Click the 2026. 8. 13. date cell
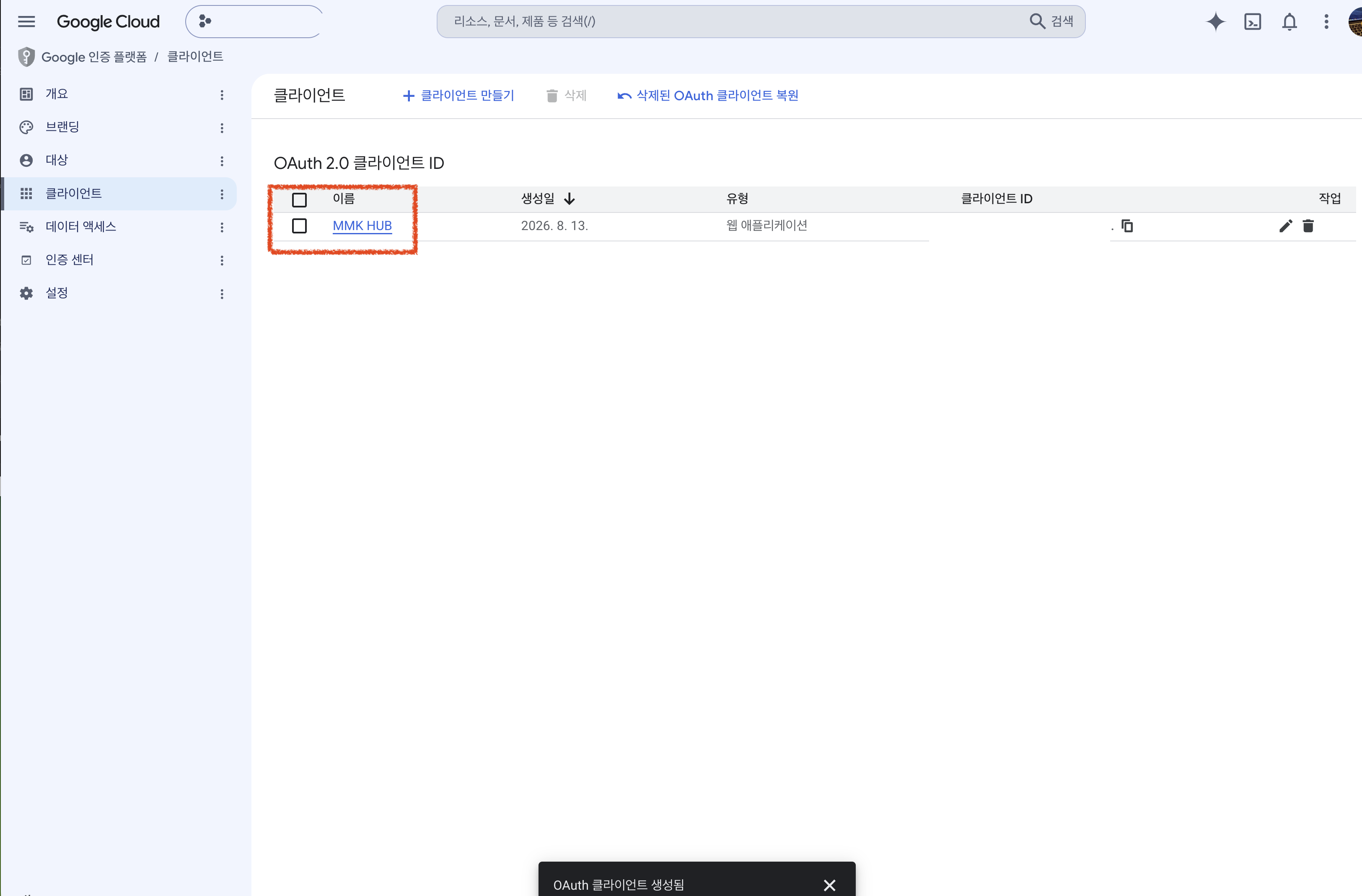The height and width of the screenshot is (896, 1362). [x=554, y=226]
